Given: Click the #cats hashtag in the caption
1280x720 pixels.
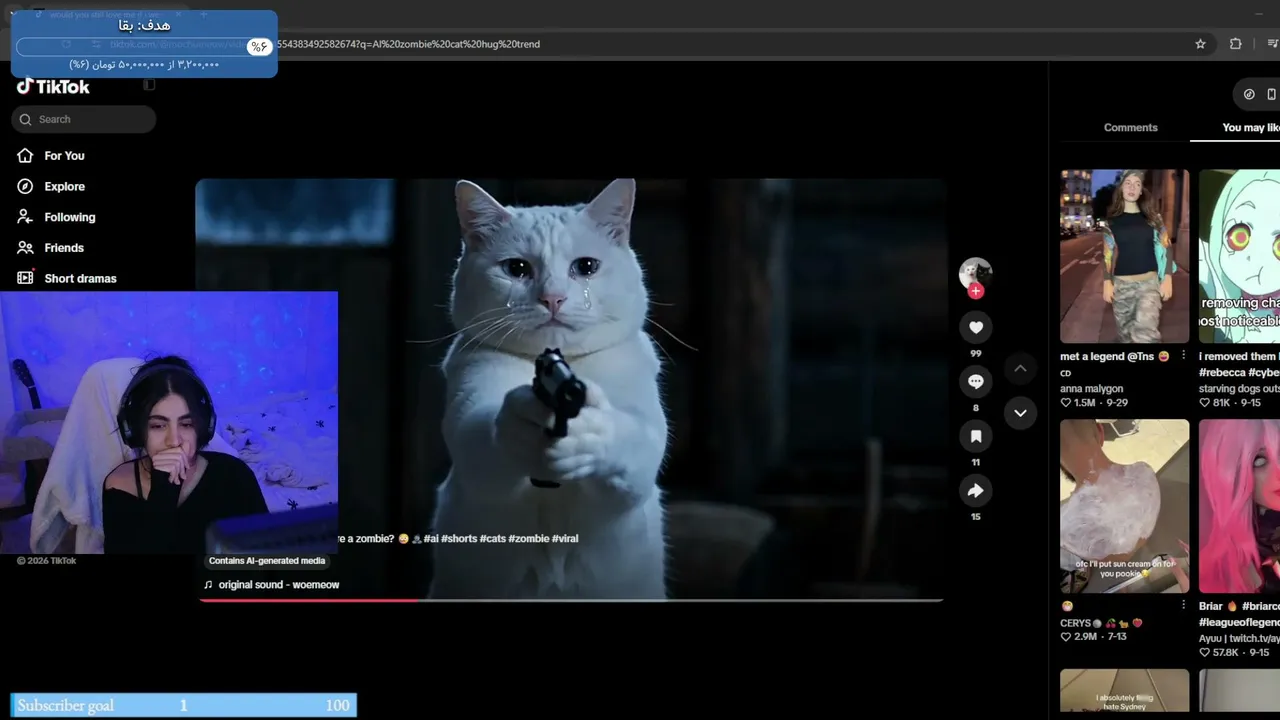Looking at the screenshot, I should [493, 539].
